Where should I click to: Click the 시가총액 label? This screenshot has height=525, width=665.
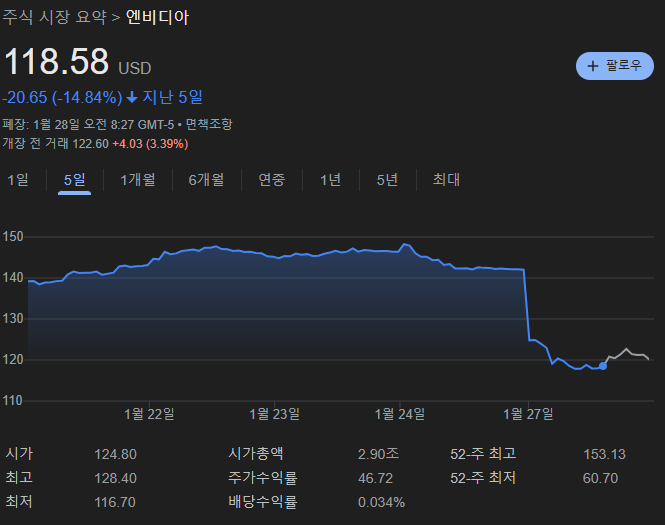pos(256,454)
